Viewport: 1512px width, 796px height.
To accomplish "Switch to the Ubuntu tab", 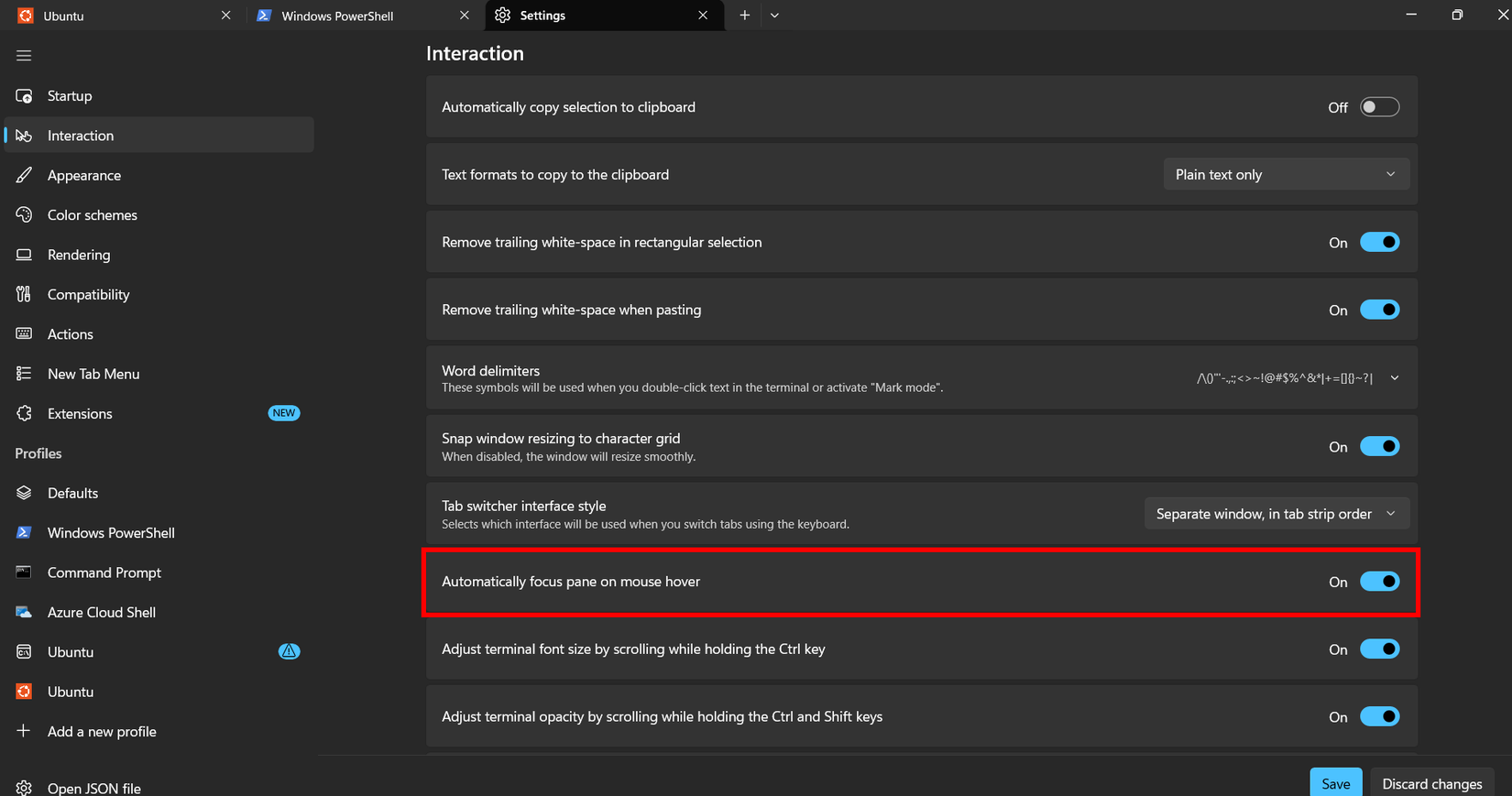I will (124, 16).
